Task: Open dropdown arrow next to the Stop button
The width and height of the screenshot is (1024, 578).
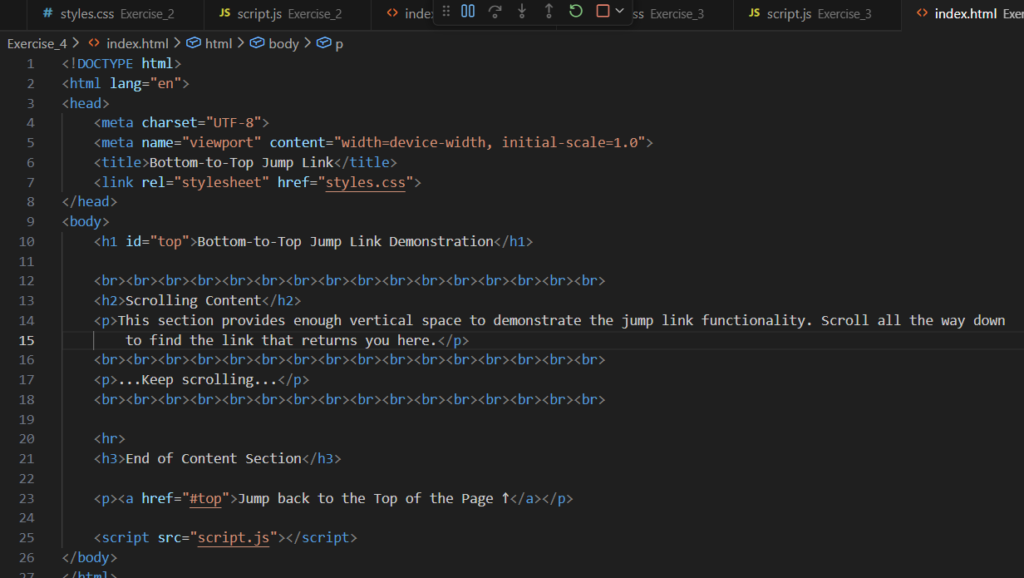Action: 620,11
